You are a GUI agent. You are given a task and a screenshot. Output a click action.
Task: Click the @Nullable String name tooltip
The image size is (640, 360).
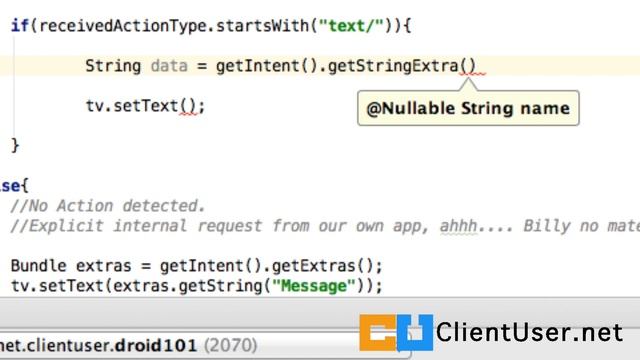(468, 108)
